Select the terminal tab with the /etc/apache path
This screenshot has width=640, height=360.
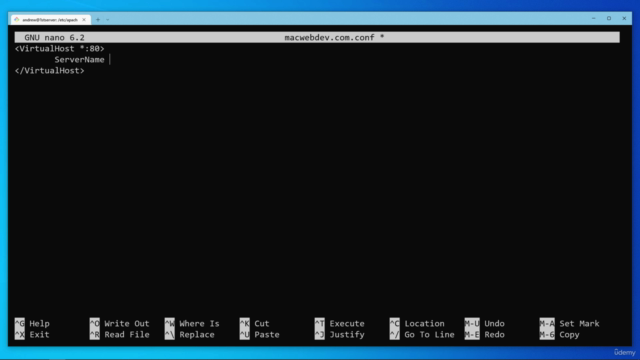(x=50, y=20)
